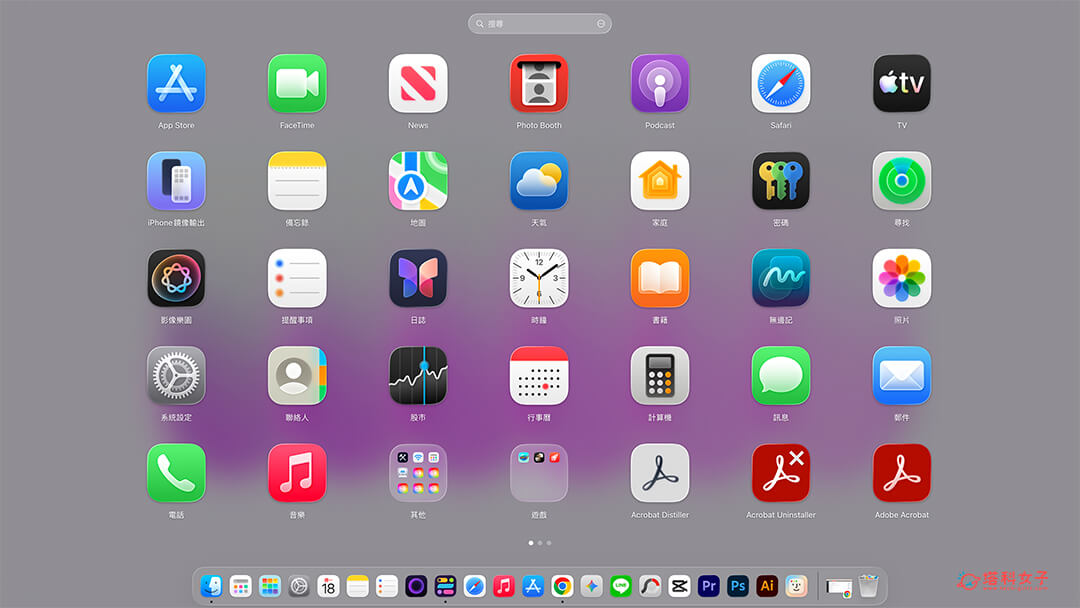The image size is (1080, 608).
Task: Launch the Apple TV app
Action: 902,83
